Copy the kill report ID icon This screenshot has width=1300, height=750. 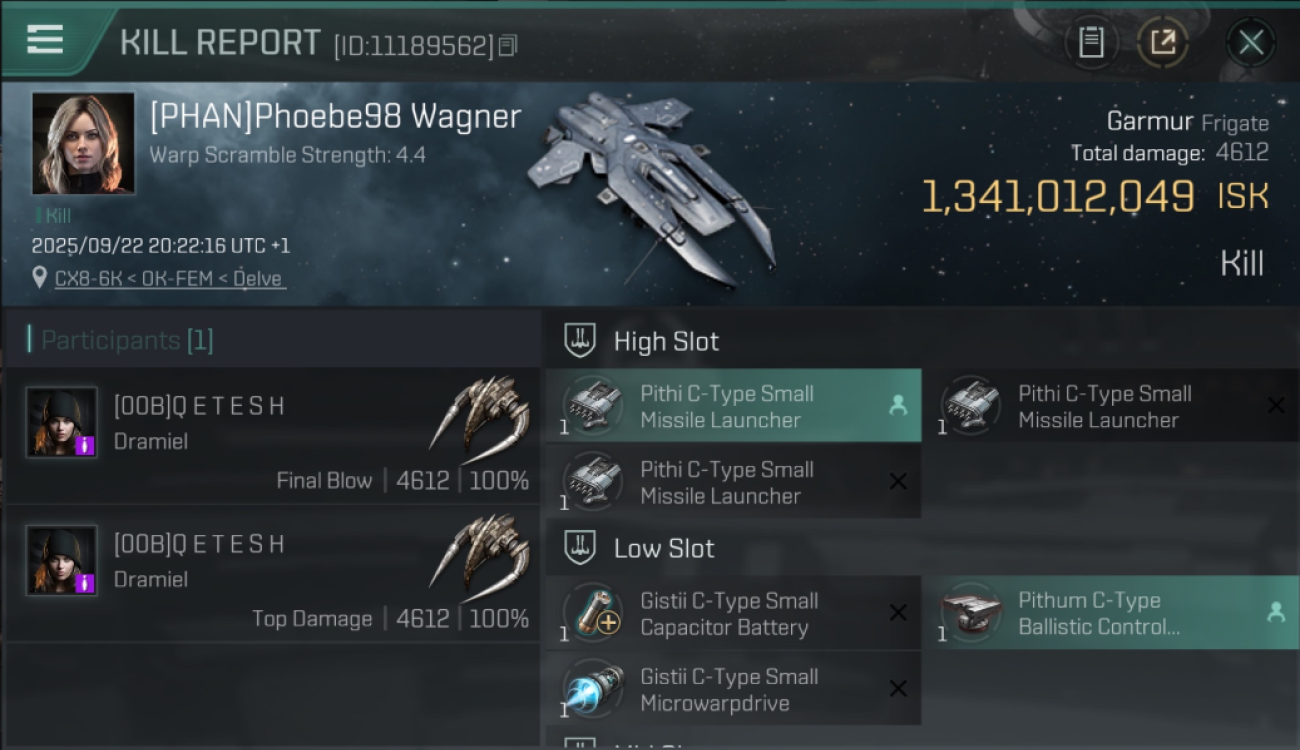(x=508, y=45)
